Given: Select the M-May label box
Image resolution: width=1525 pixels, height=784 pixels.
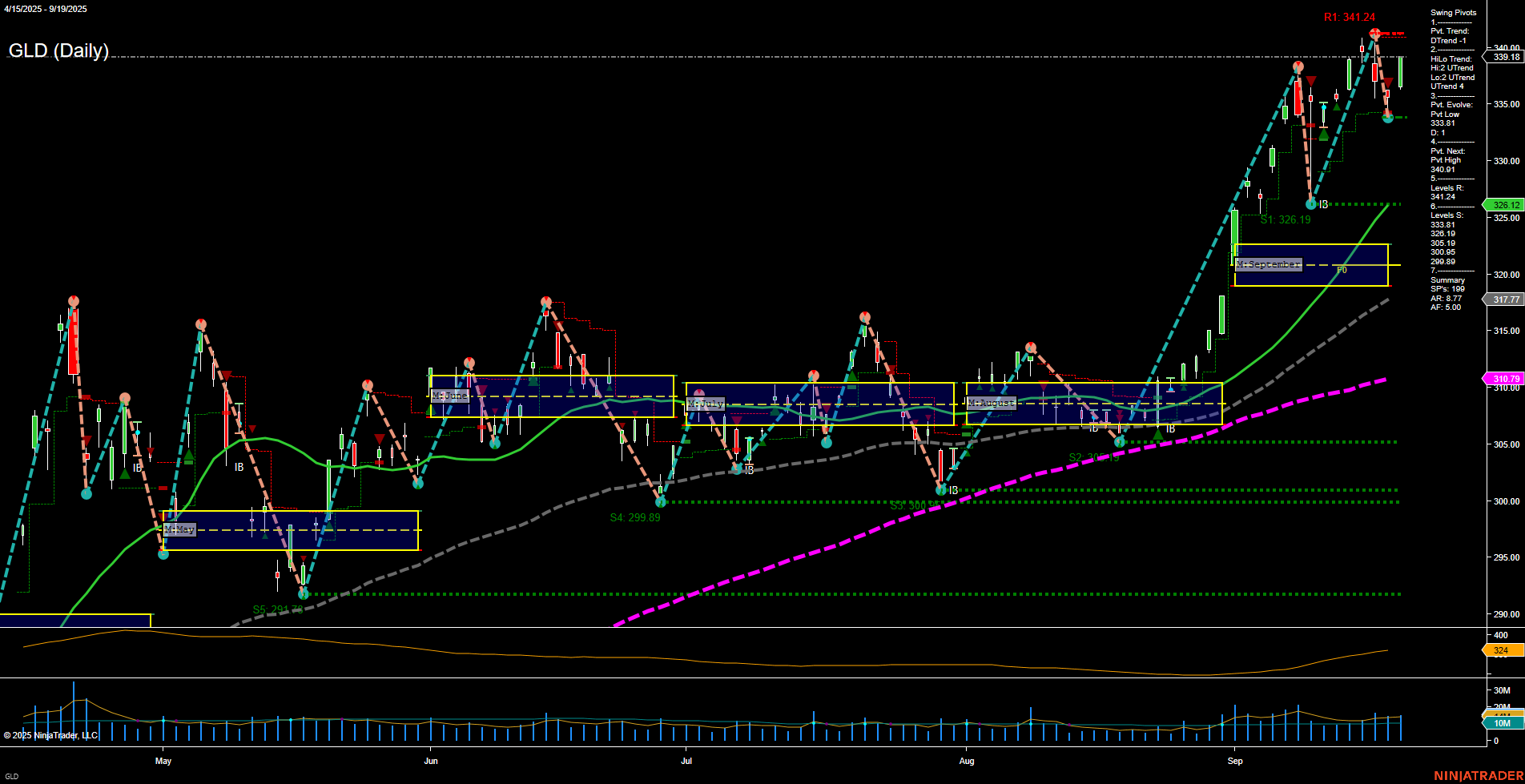Looking at the screenshot, I should 179,529.
